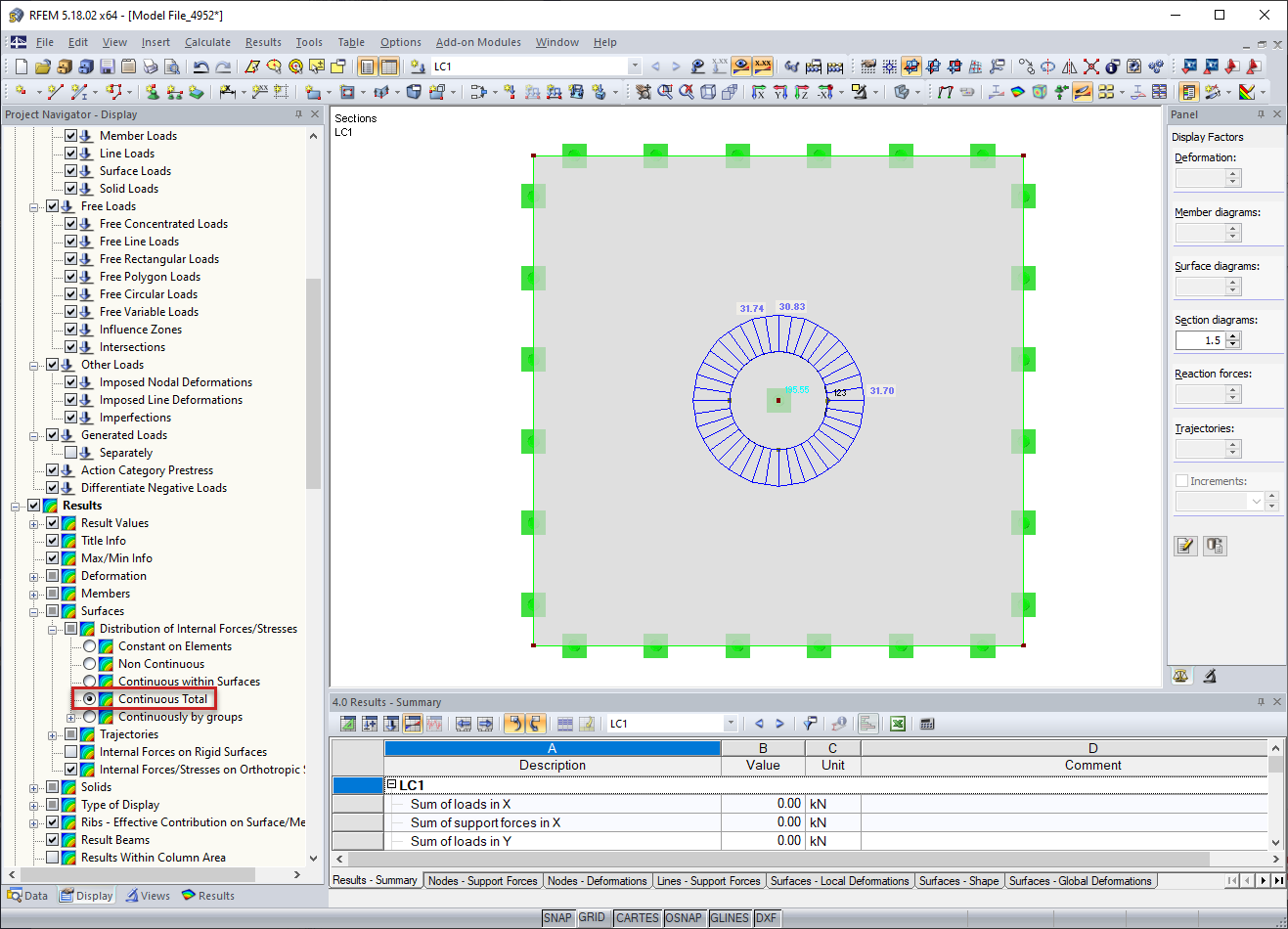1288x929 pixels.
Task: Open the LC1 dropdown in the results table toolbar
Action: click(x=731, y=724)
